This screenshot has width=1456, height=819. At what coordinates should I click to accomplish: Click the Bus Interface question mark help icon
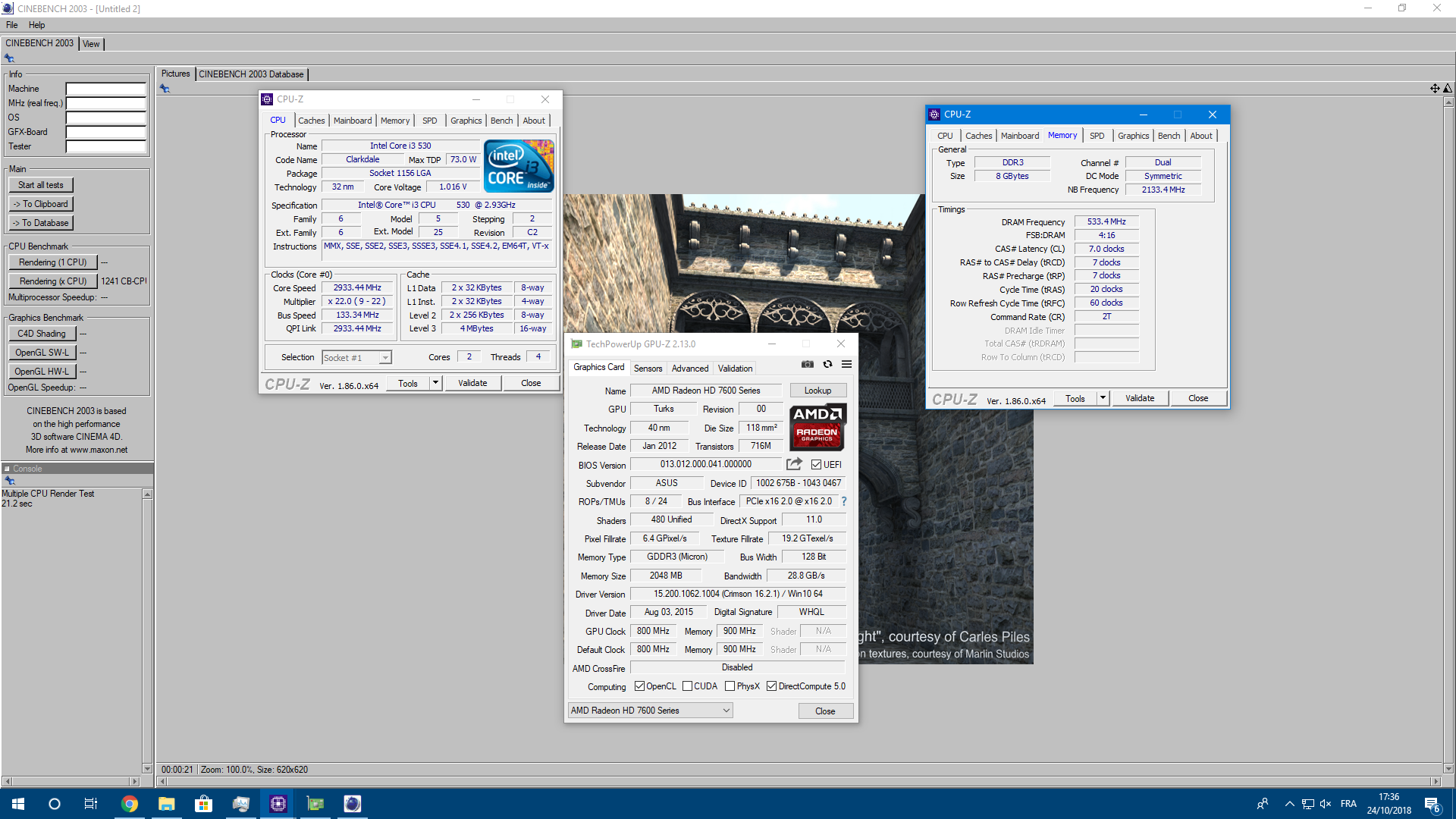843,501
